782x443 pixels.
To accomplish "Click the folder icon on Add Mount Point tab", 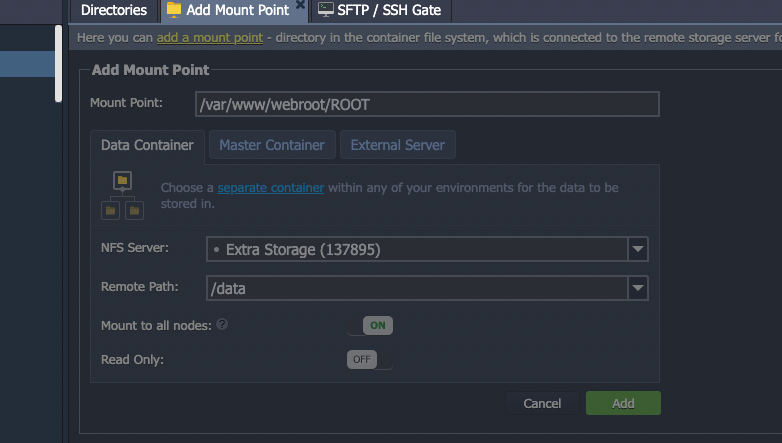I will pyautogui.click(x=174, y=10).
